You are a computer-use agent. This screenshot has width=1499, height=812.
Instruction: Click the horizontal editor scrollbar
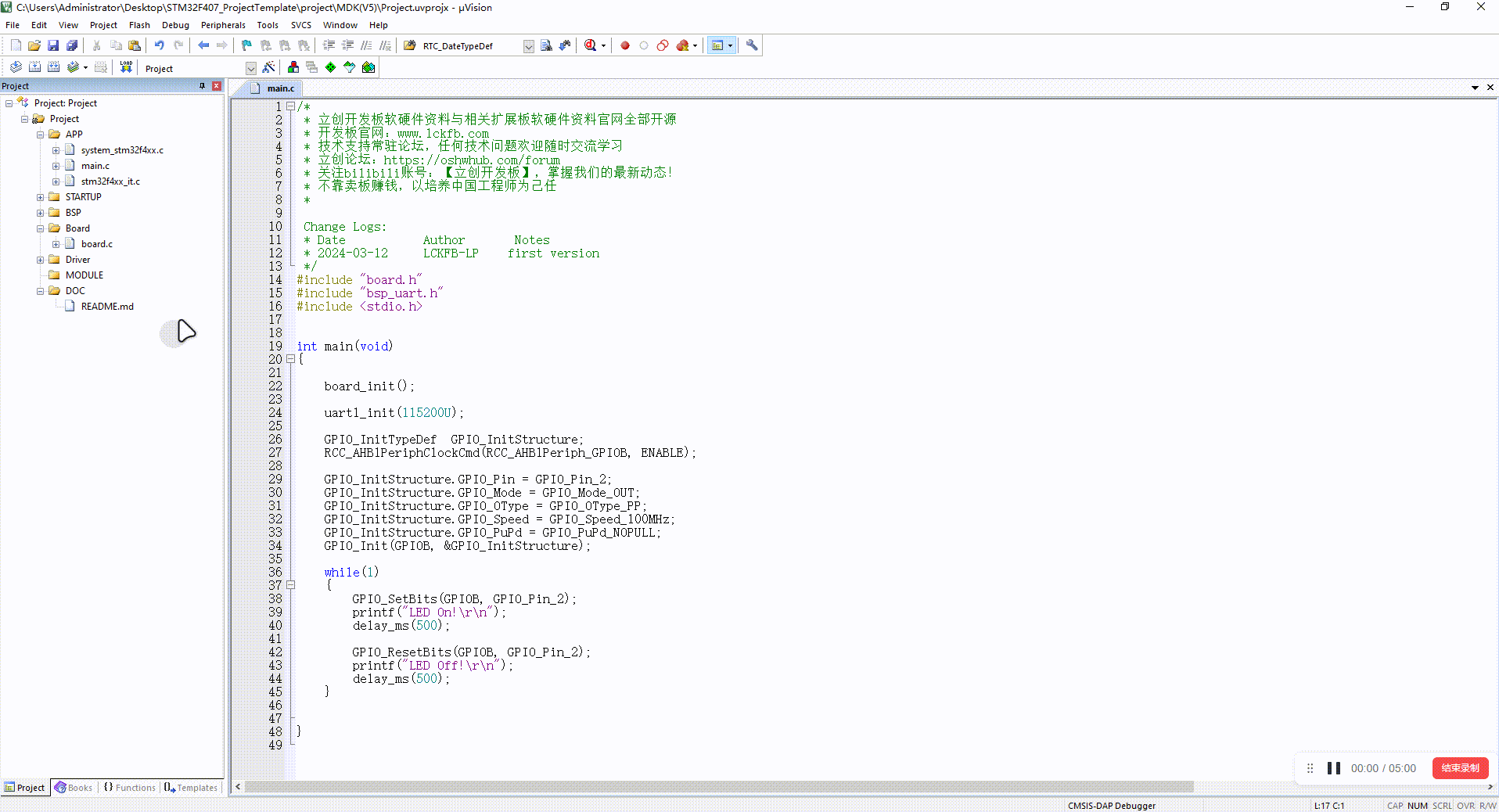click(x=720, y=786)
